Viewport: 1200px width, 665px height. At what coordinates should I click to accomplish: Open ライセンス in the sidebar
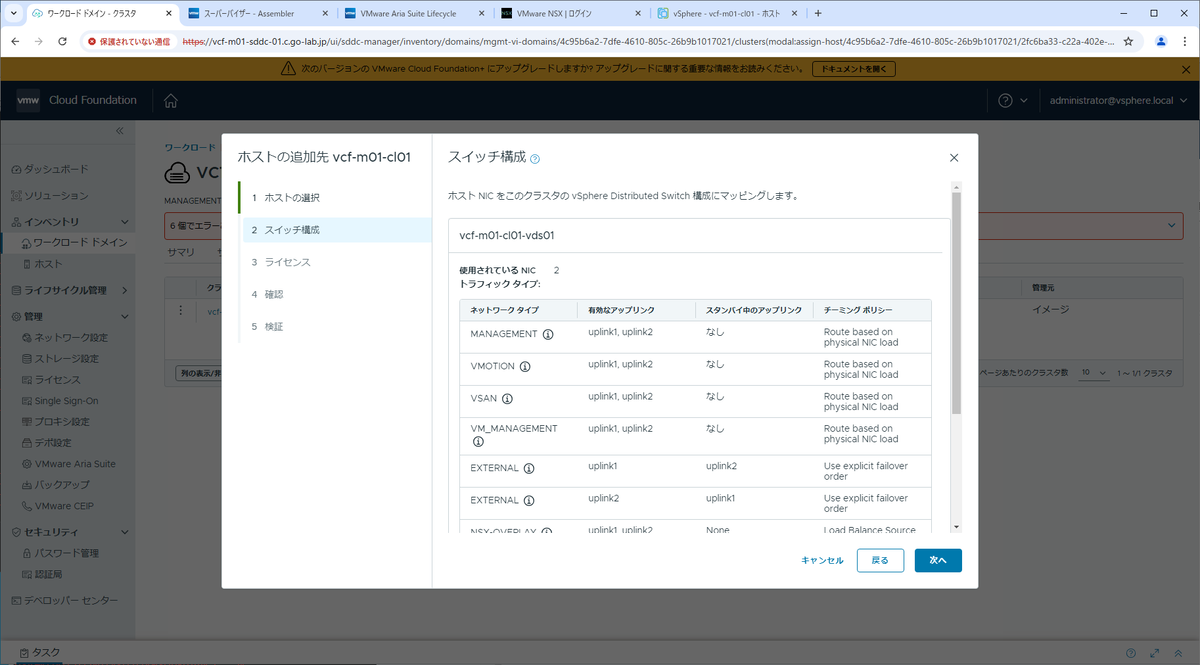click(57, 379)
